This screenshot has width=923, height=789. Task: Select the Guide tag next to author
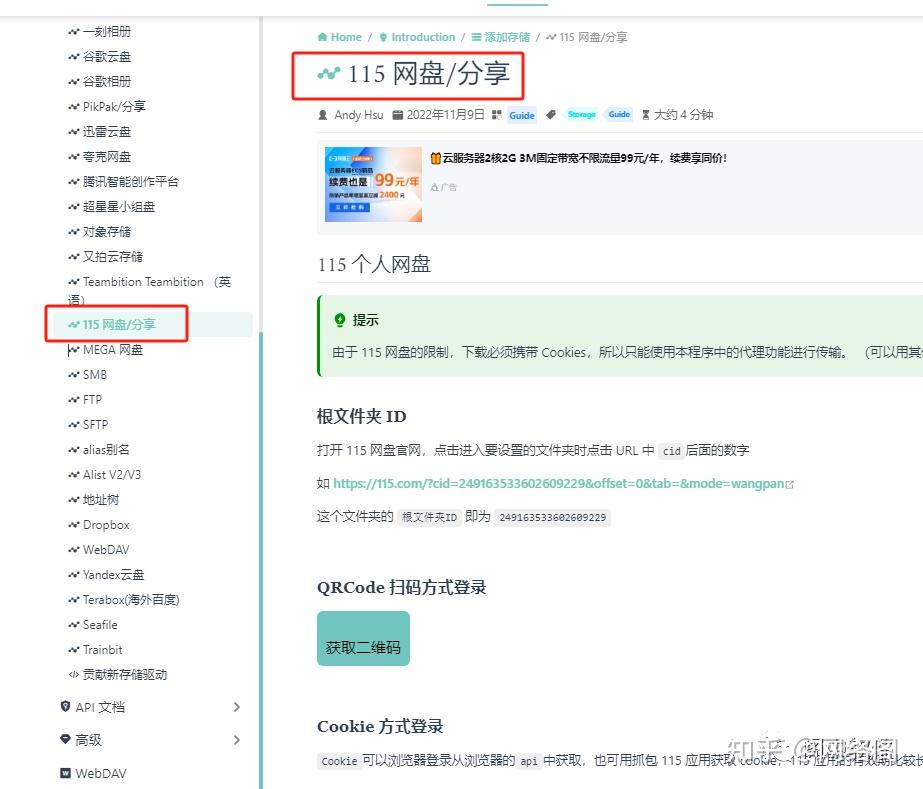point(521,114)
